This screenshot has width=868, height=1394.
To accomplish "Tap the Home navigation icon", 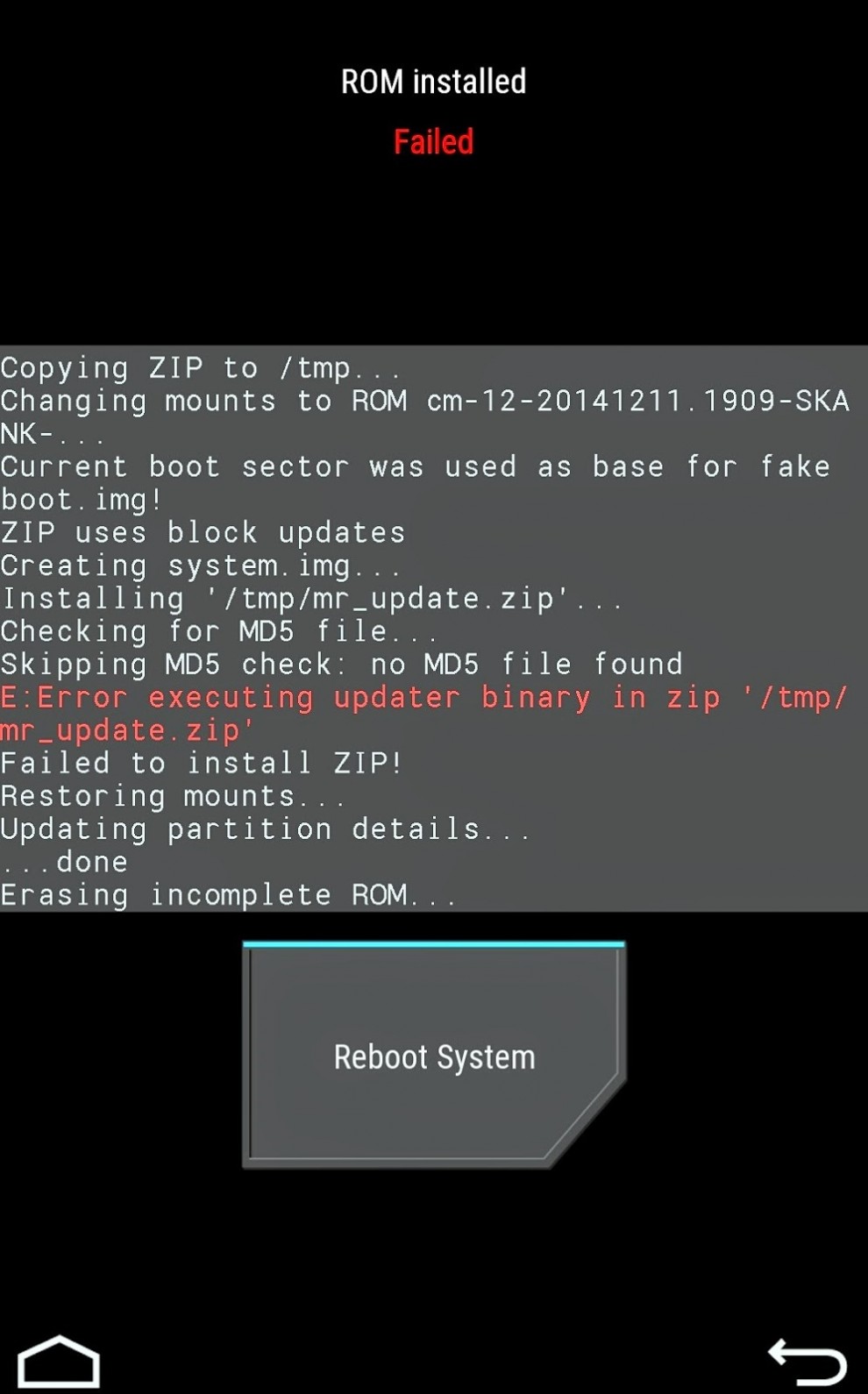I will coord(59,1362).
